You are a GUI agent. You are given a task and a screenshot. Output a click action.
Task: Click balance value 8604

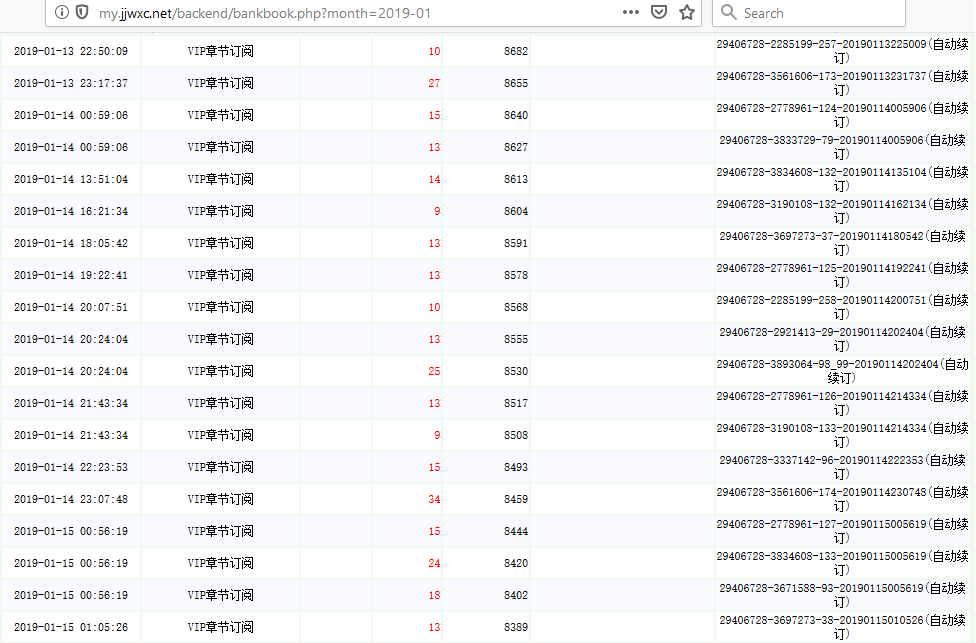click(516, 211)
